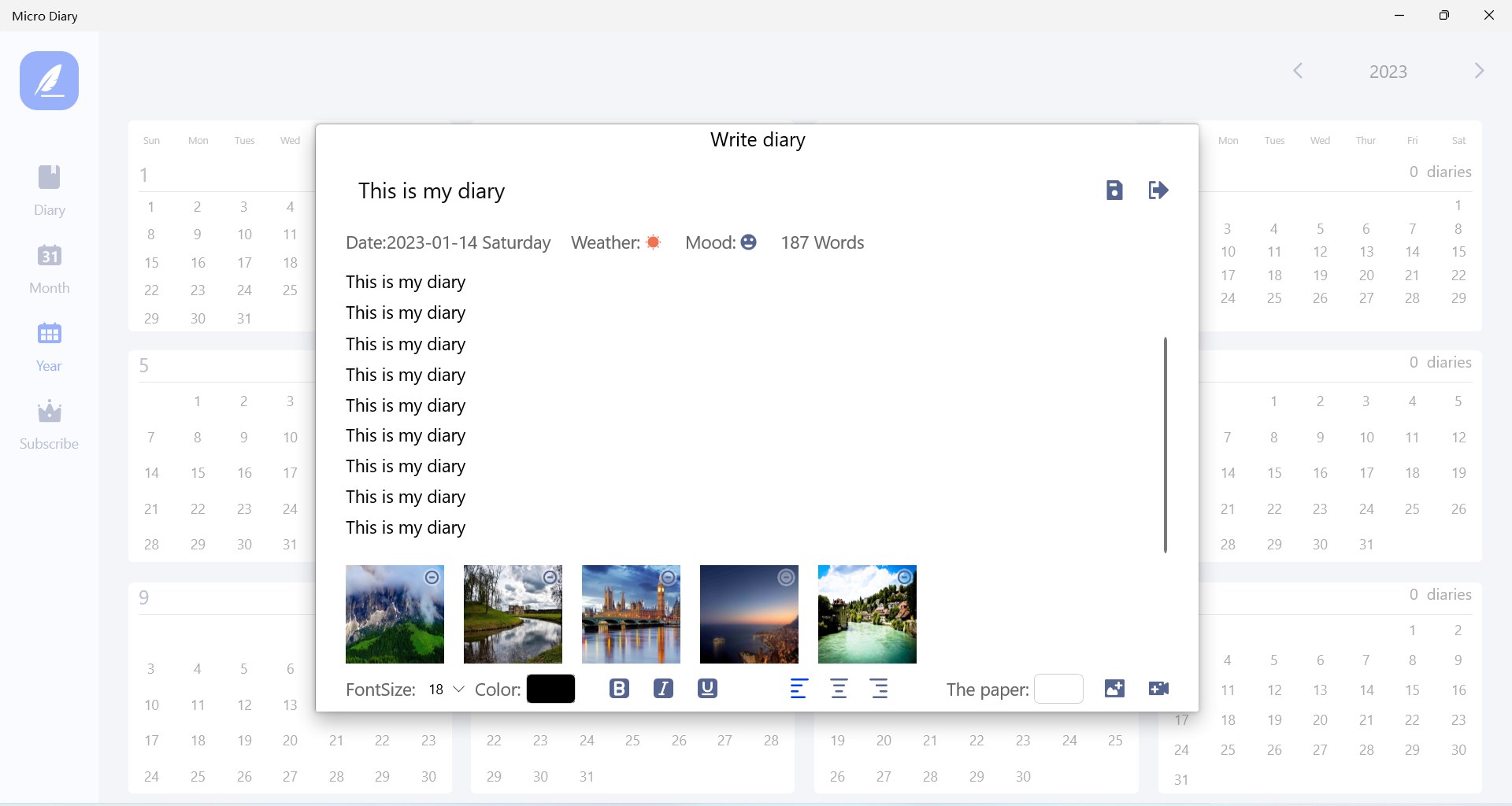
Task: Toggle italic text formatting
Action: [662, 688]
